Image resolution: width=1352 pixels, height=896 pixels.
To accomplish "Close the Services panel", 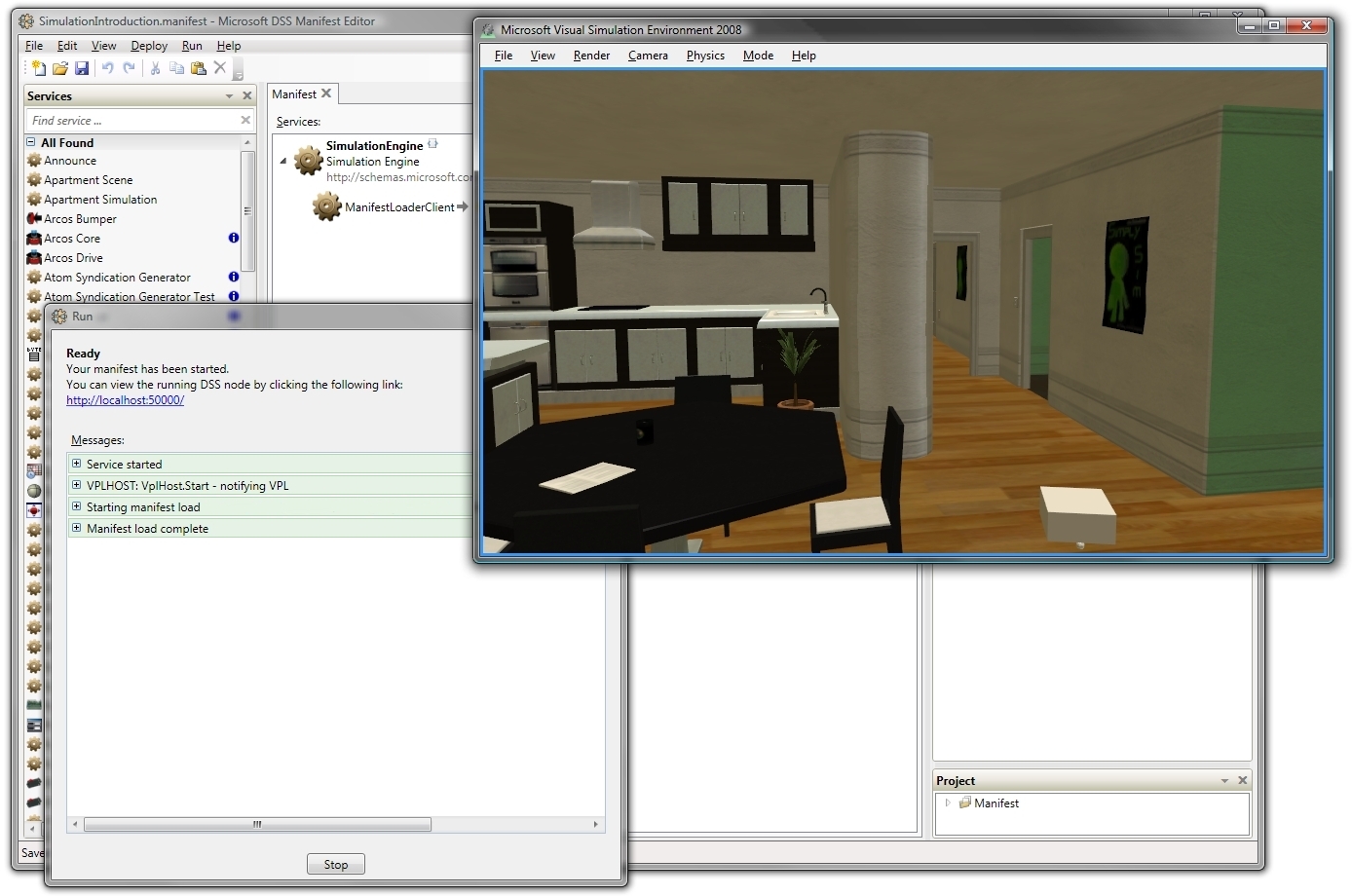I will click(x=246, y=95).
